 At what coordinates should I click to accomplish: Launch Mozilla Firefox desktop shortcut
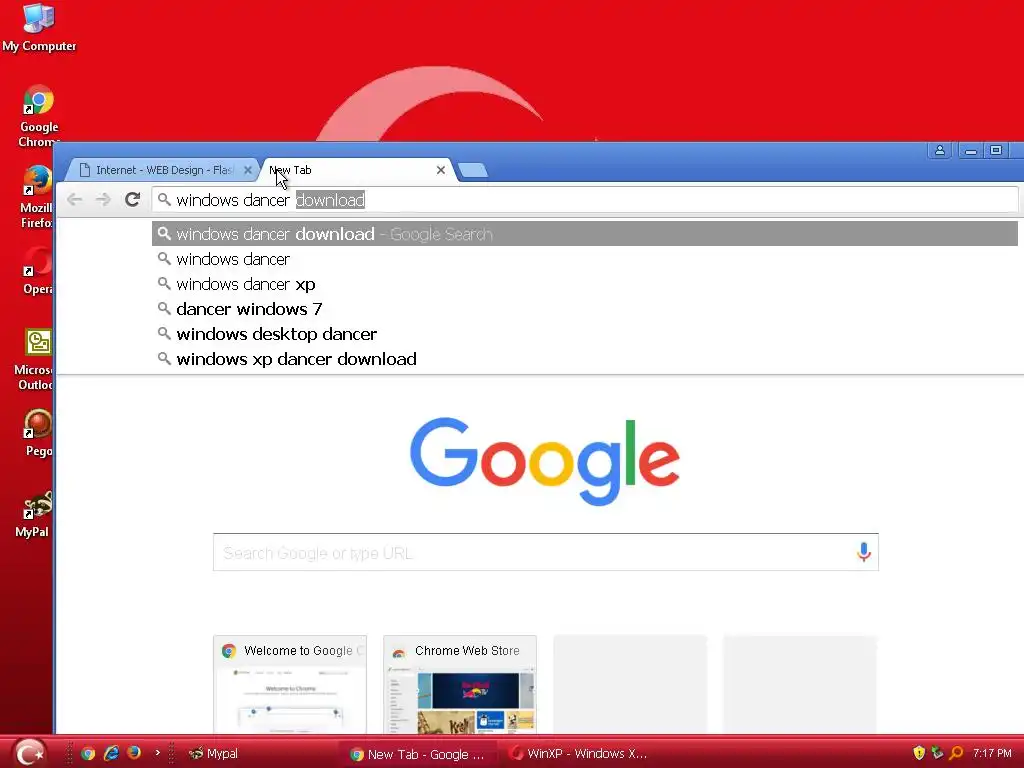click(37, 196)
